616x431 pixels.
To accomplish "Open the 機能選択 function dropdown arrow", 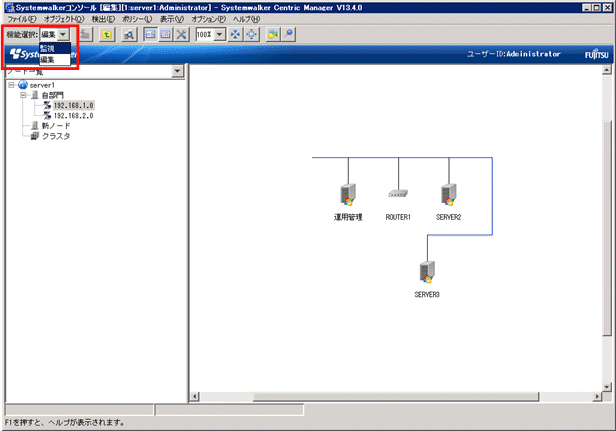I will click(63, 35).
